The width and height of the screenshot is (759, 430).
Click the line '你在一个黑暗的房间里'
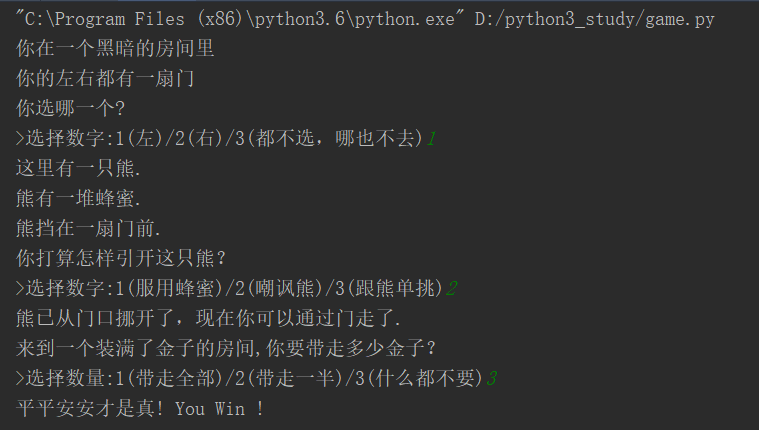(x=115, y=48)
